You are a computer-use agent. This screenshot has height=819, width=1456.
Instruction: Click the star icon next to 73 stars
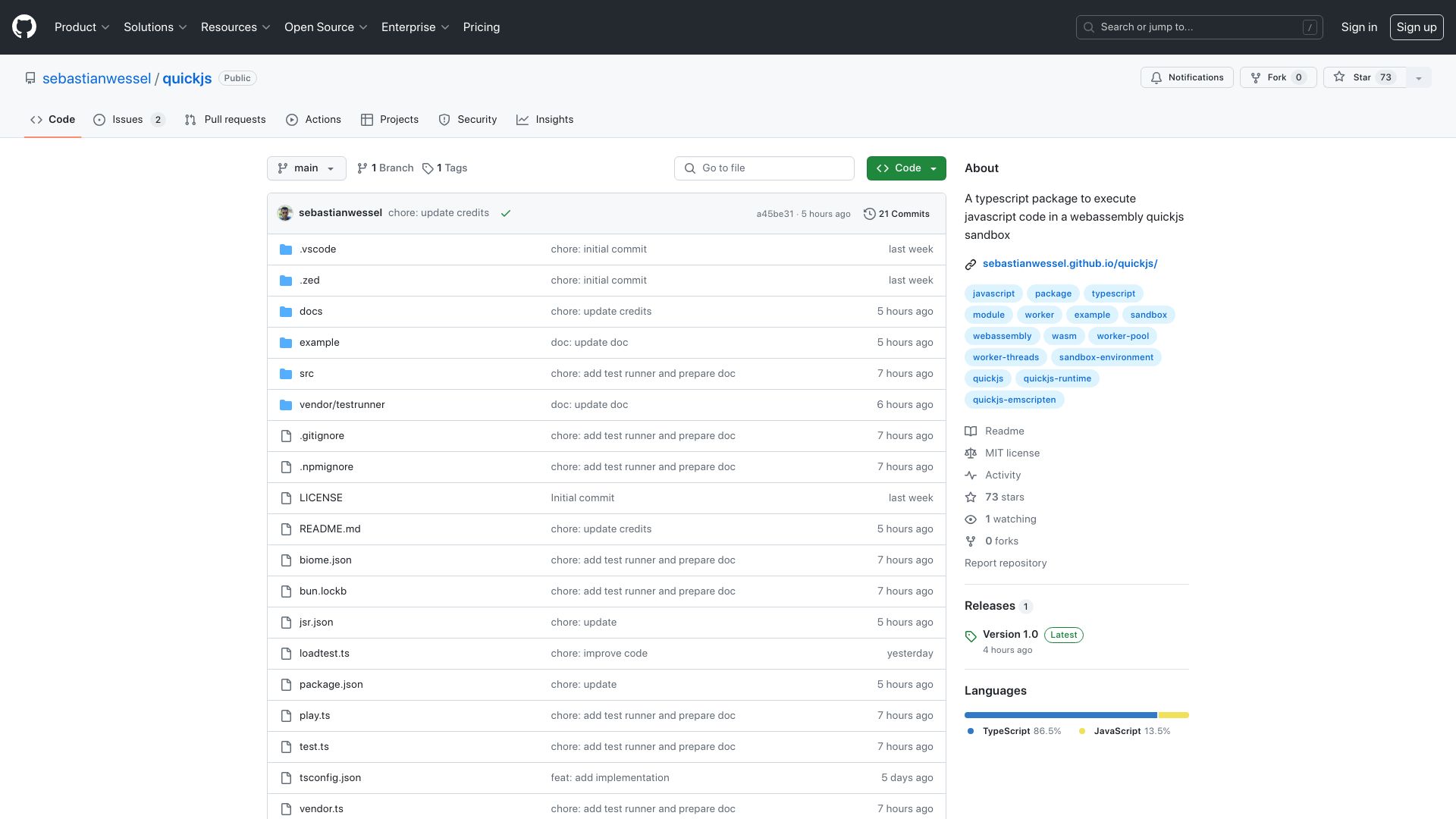971,497
